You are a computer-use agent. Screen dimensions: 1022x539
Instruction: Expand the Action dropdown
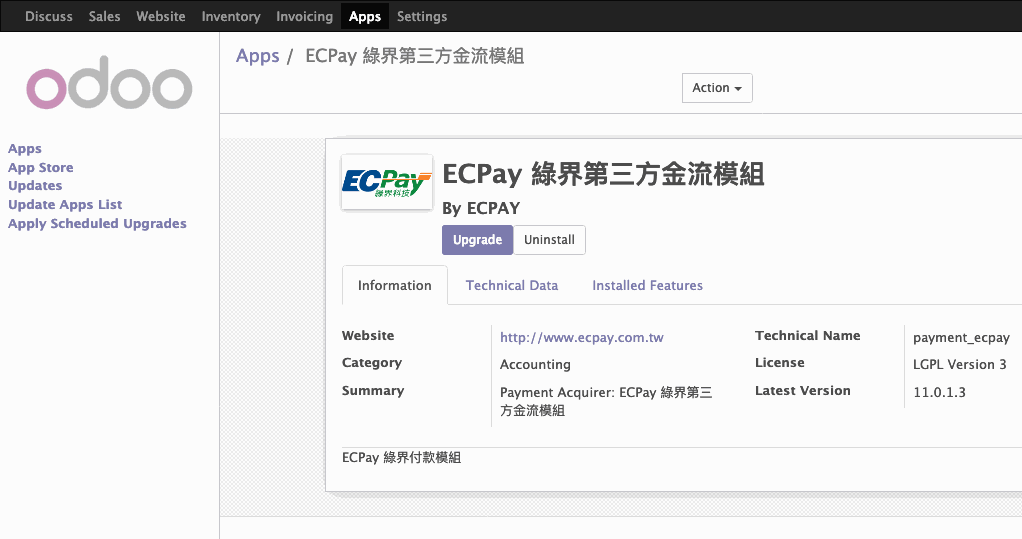[717, 88]
